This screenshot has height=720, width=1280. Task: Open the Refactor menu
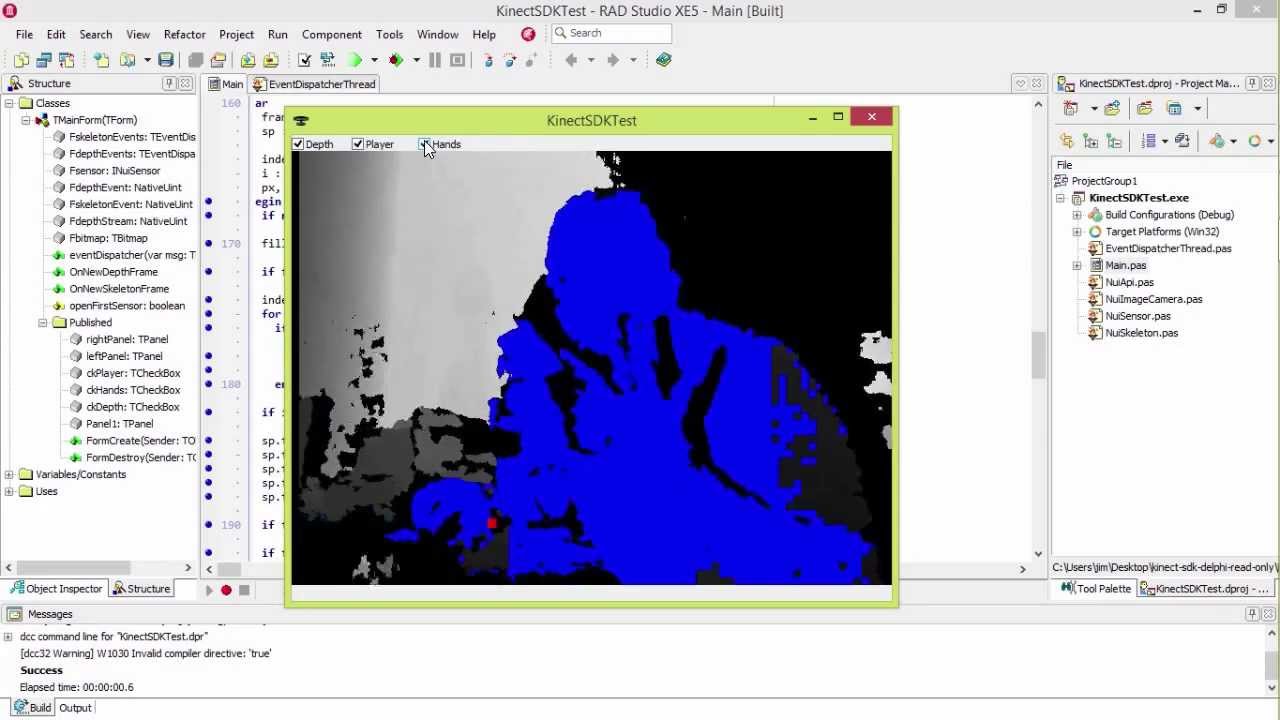[184, 34]
